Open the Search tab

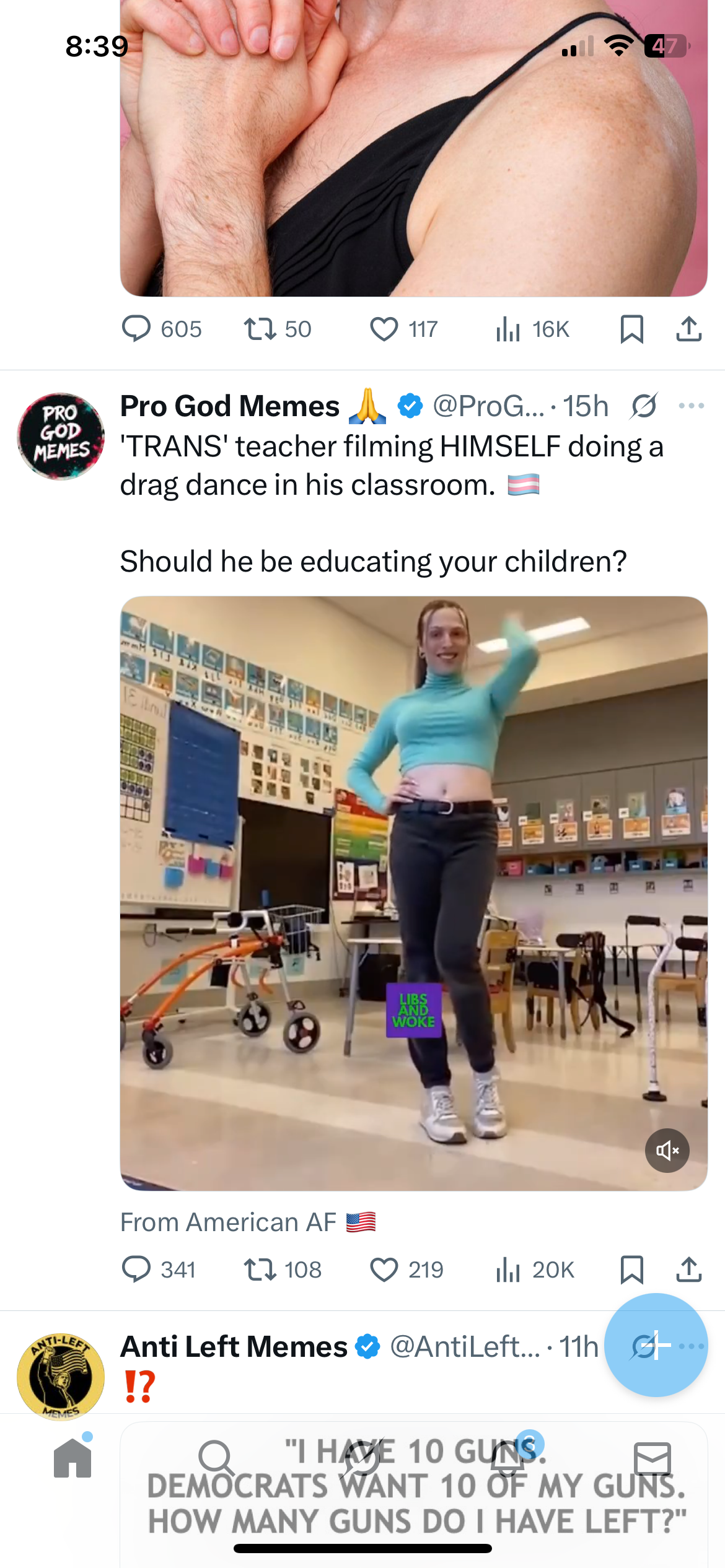(216, 1459)
